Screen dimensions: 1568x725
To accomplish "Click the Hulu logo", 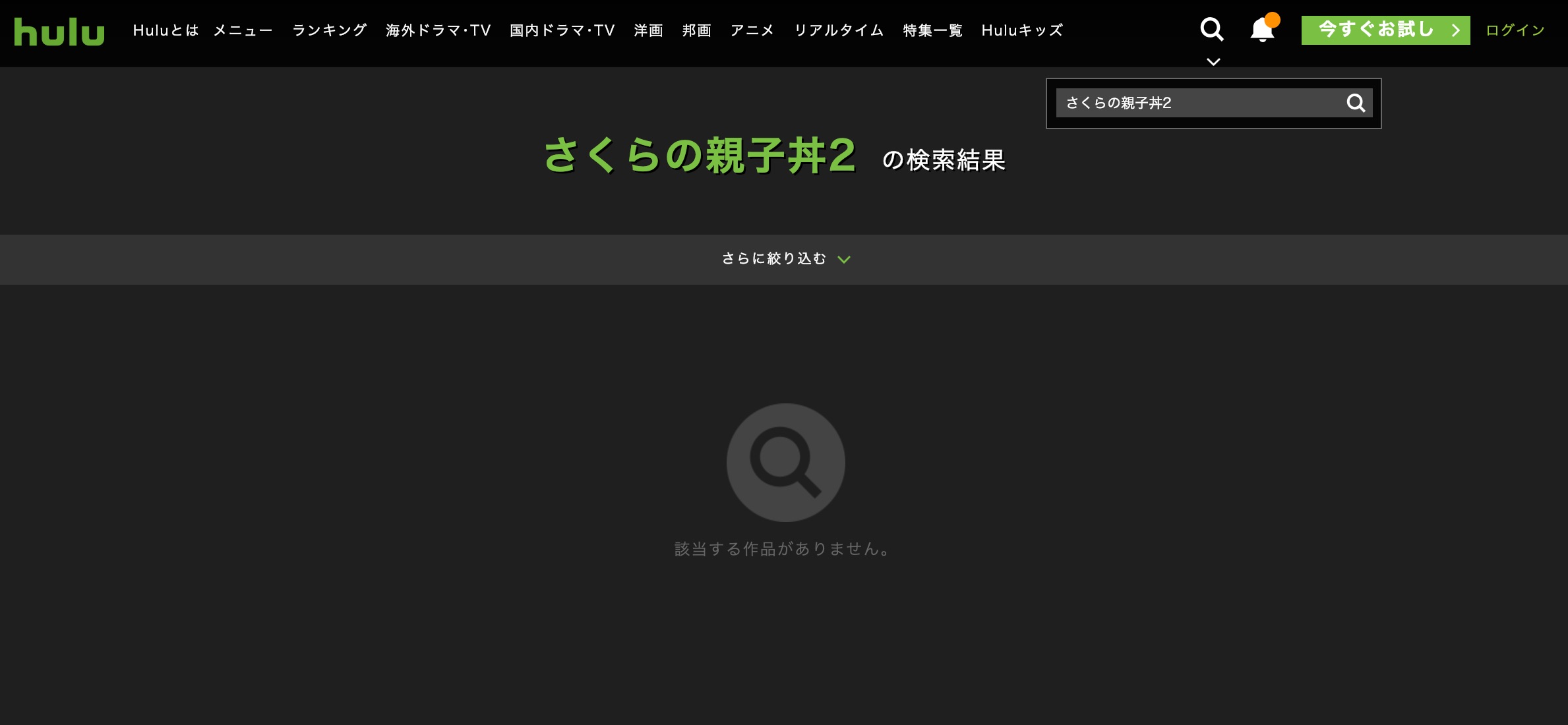I will [x=59, y=31].
